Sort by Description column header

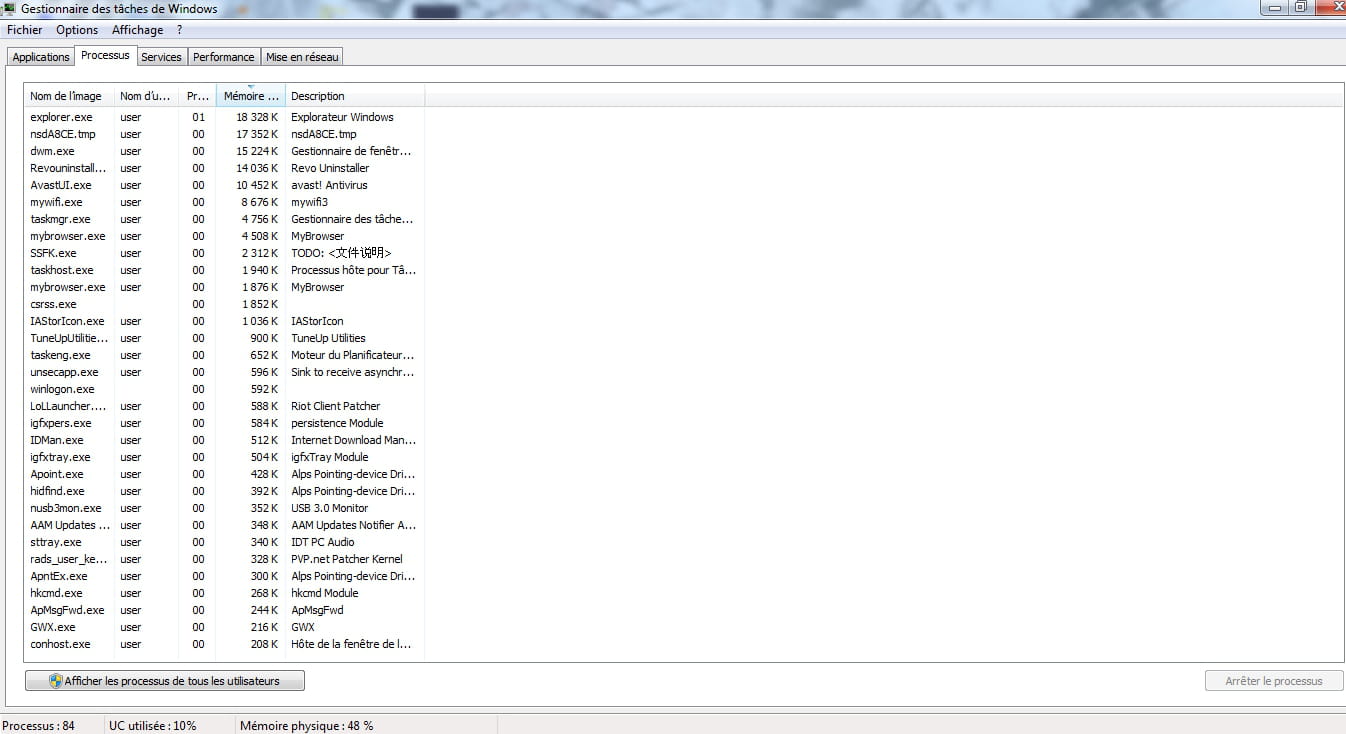pyautogui.click(x=355, y=96)
